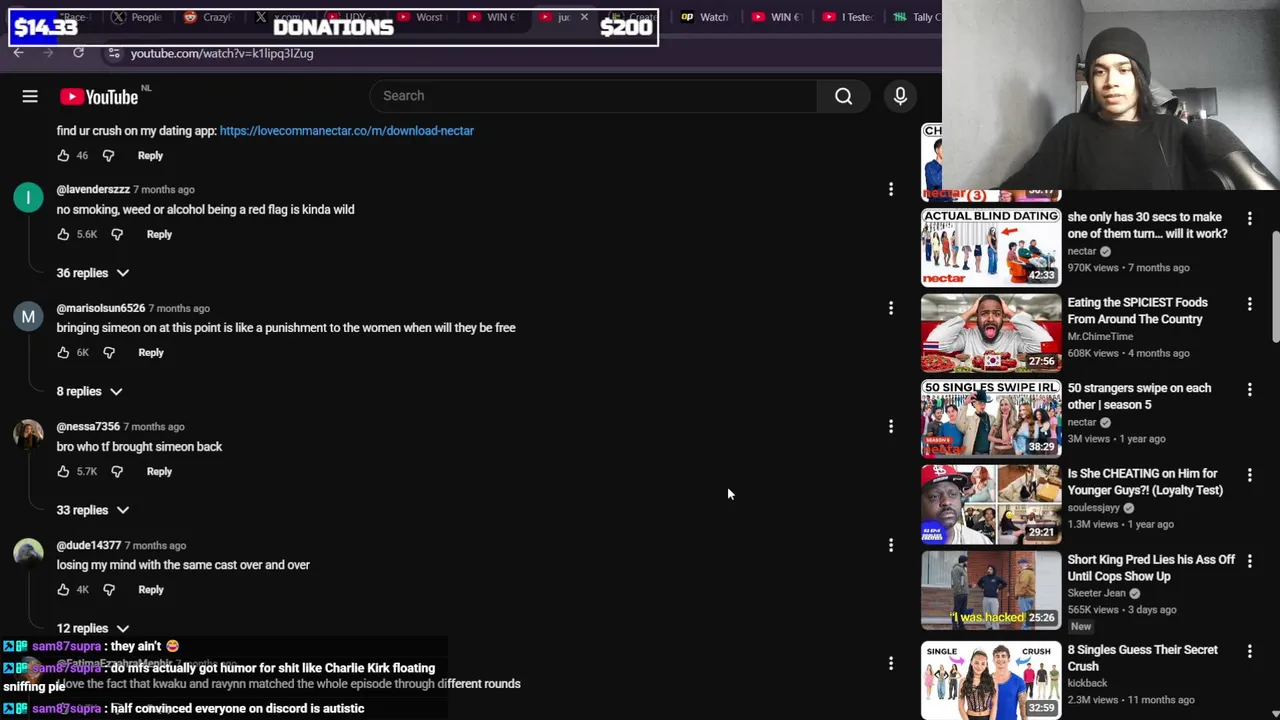Click the YouTube search input field
Image resolution: width=1280 pixels, height=720 pixels.
pos(594,96)
